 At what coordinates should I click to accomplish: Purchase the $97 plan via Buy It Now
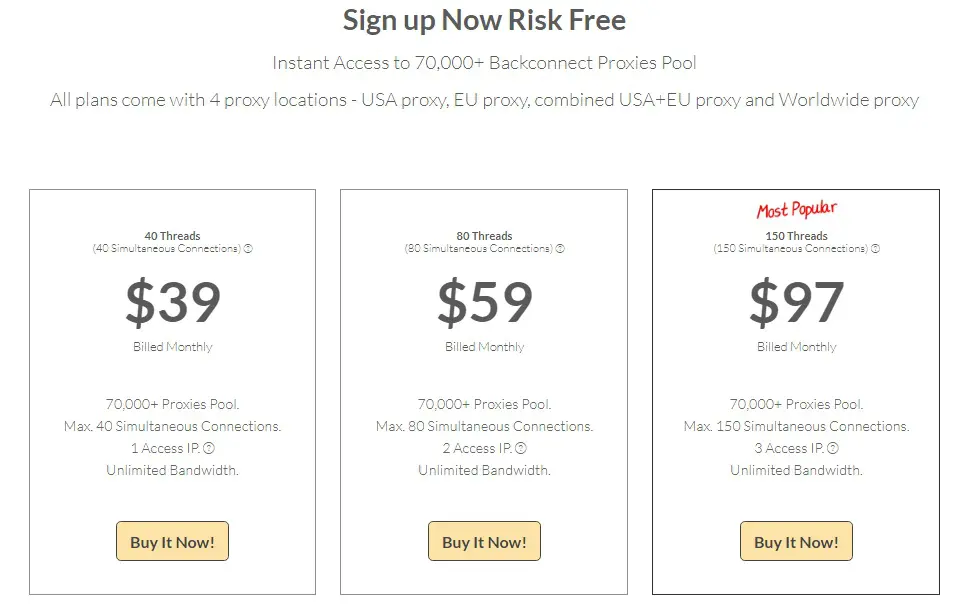tap(796, 541)
